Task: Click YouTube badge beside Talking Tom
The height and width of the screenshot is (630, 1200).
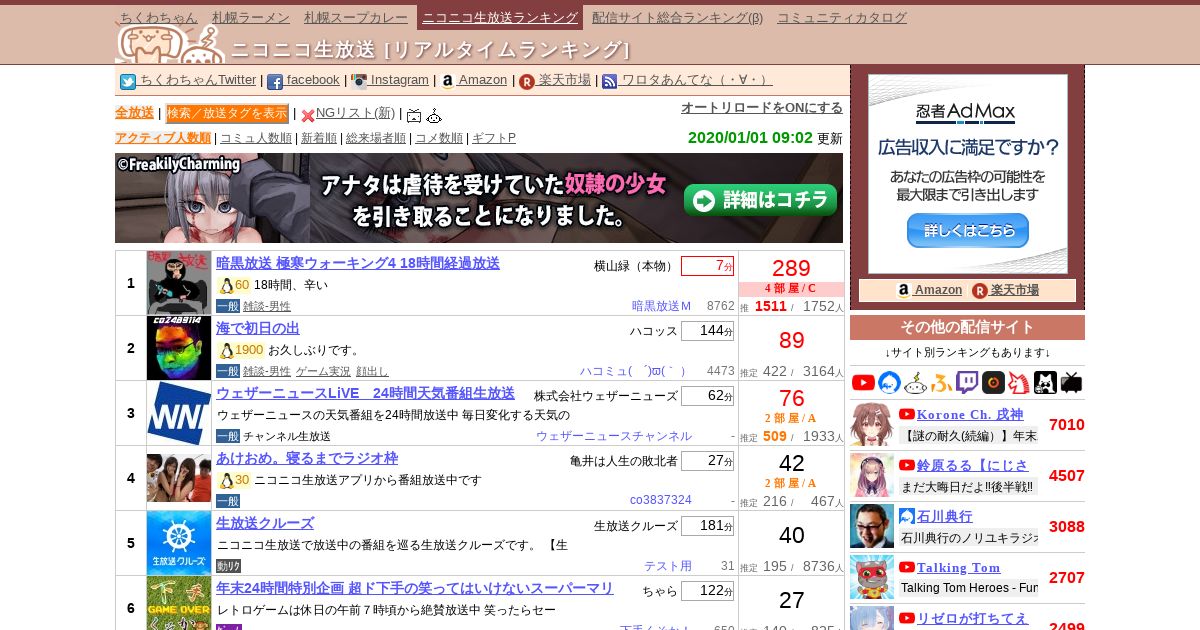Action: click(907, 567)
